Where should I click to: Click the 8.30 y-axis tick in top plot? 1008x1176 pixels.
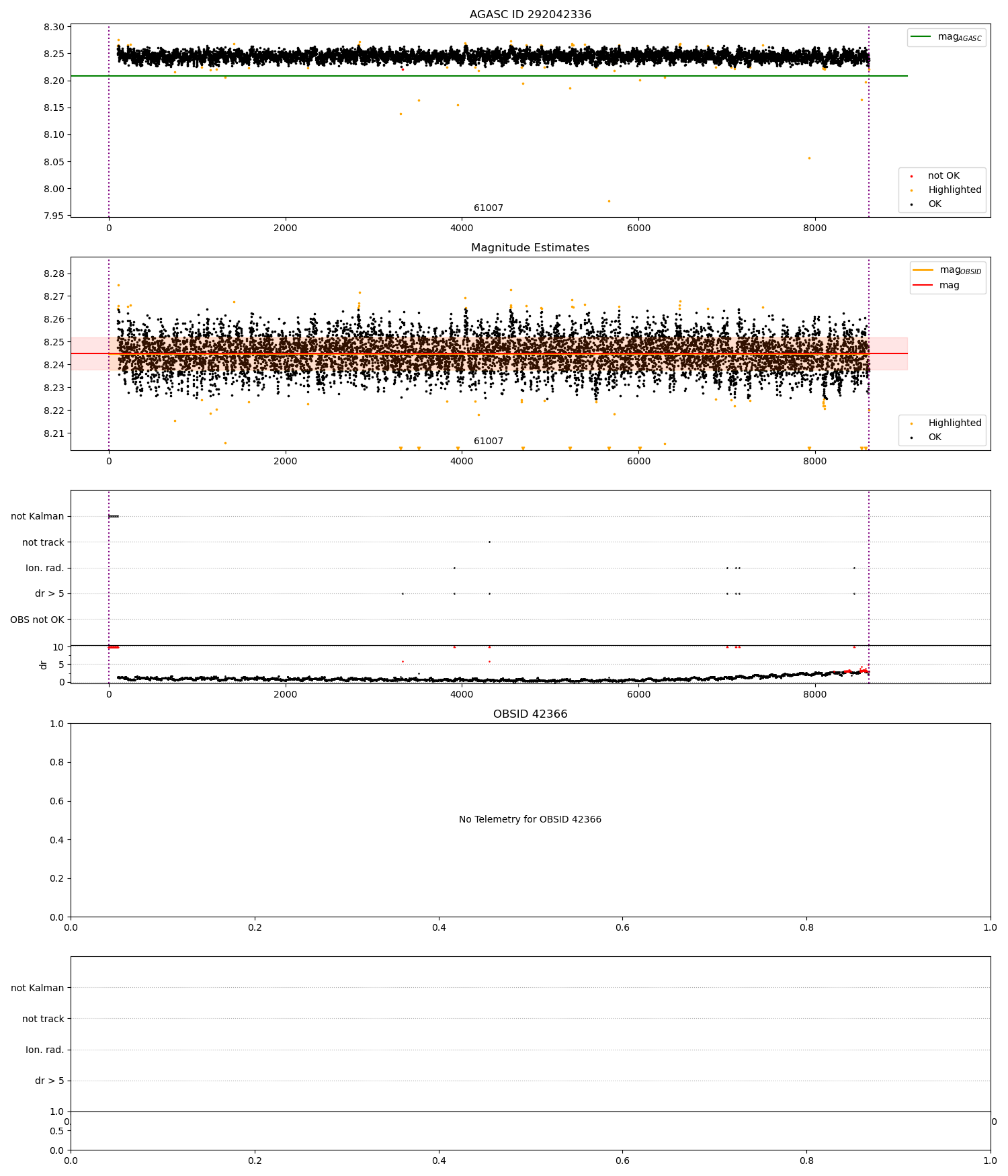[x=54, y=28]
